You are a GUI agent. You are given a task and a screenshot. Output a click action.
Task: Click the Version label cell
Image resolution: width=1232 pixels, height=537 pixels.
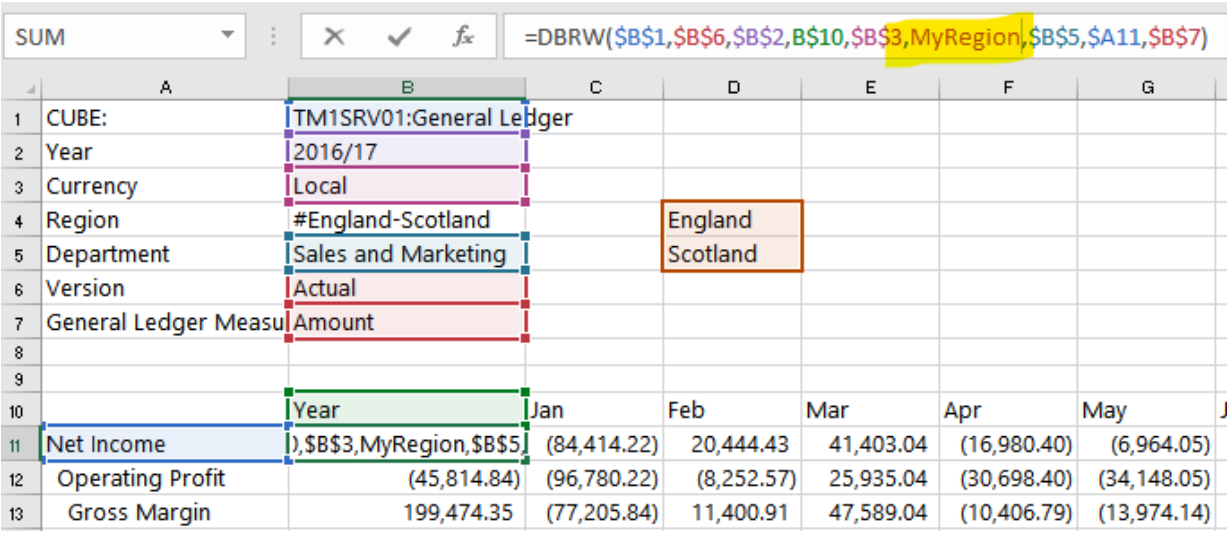click(x=164, y=288)
